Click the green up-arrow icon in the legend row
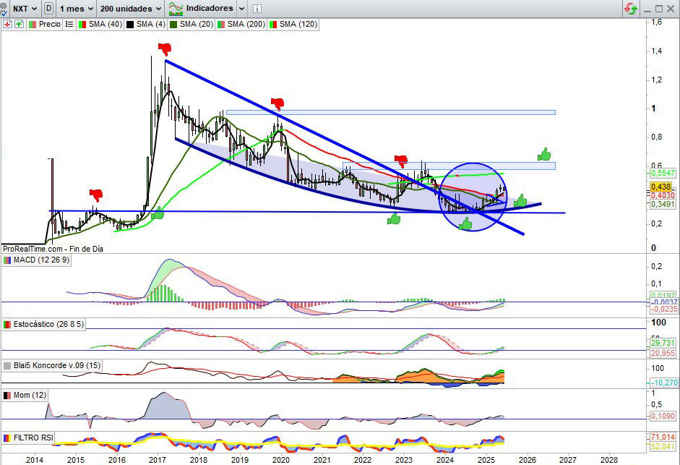Image resolution: width=680 pixels, height=465 pixels. [19, 24]
